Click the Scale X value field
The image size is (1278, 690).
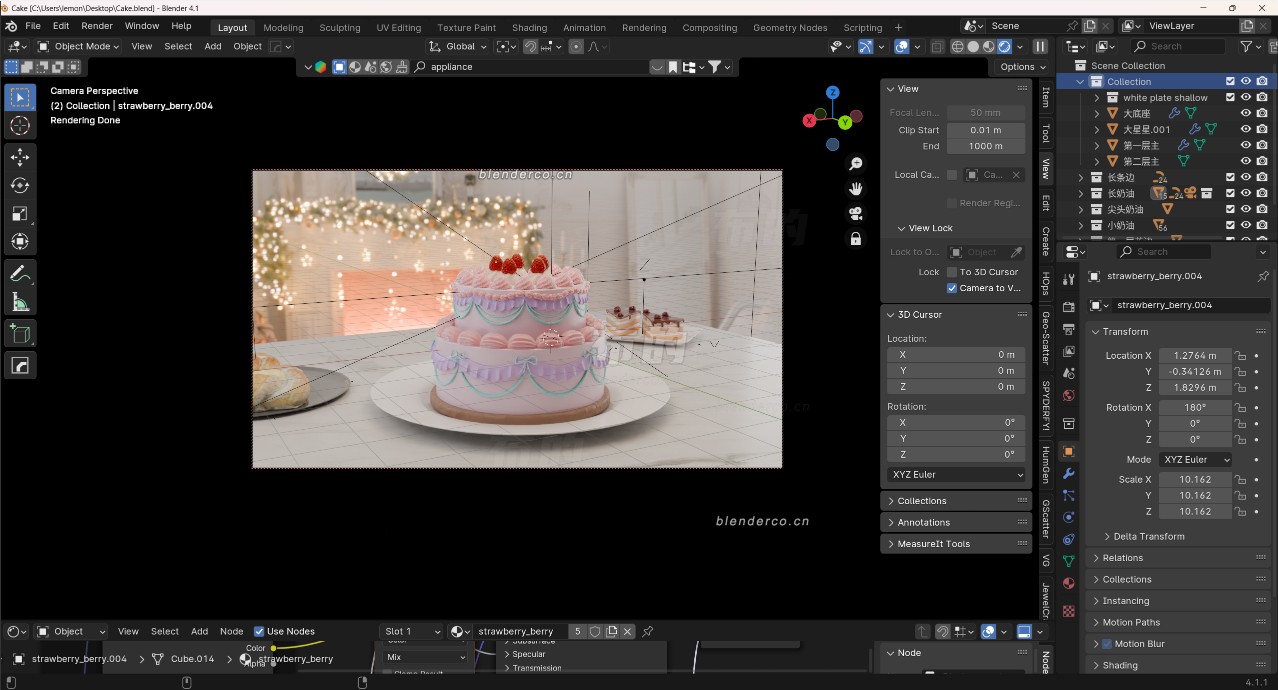[x=1195, y=480]
